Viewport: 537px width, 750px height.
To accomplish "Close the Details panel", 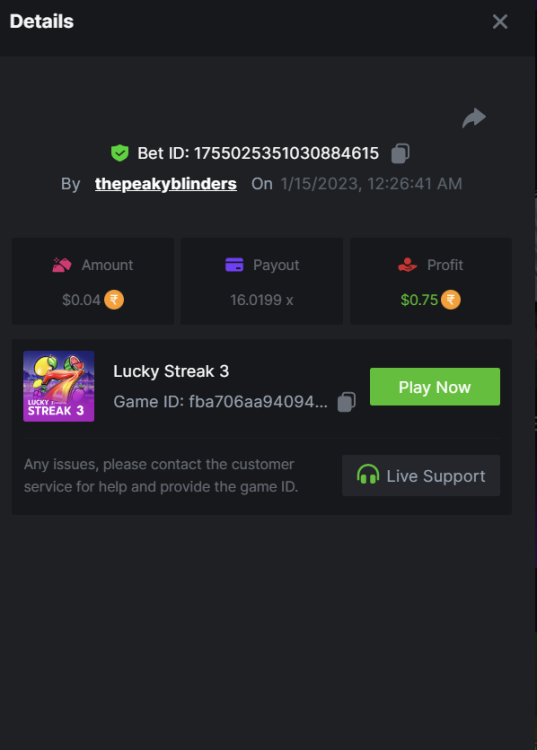I will tap(500, 22).
